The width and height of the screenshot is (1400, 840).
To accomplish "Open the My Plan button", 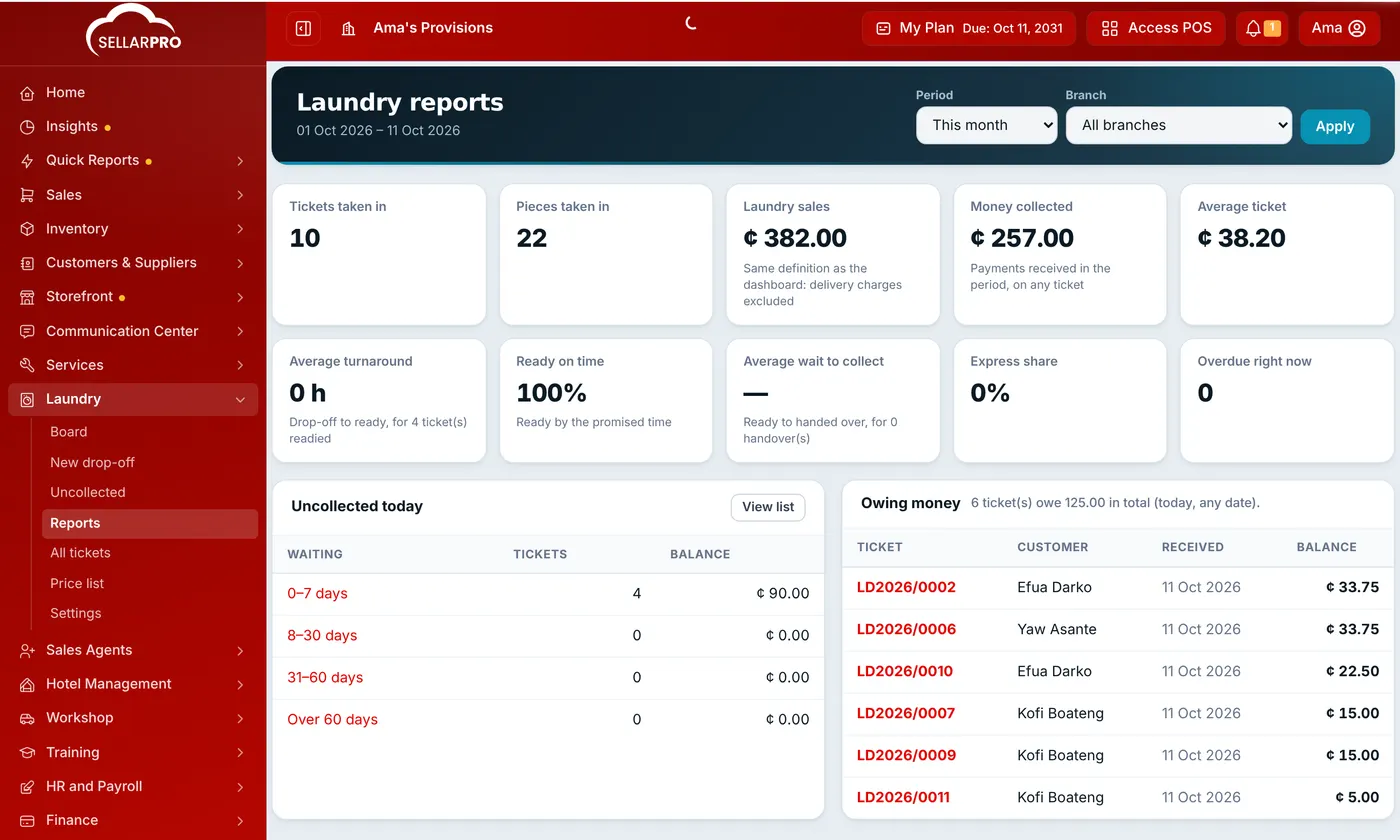I will 969,28.
